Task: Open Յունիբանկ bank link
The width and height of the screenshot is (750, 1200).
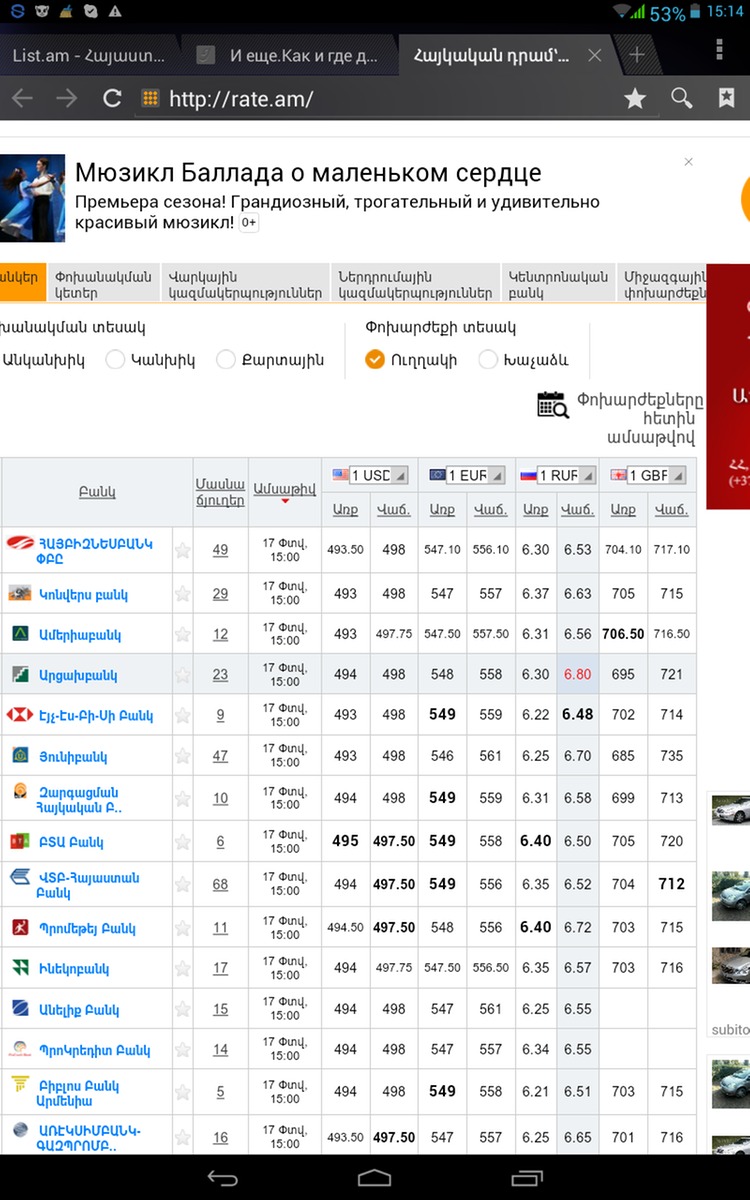Action: [x=73, y=757]
